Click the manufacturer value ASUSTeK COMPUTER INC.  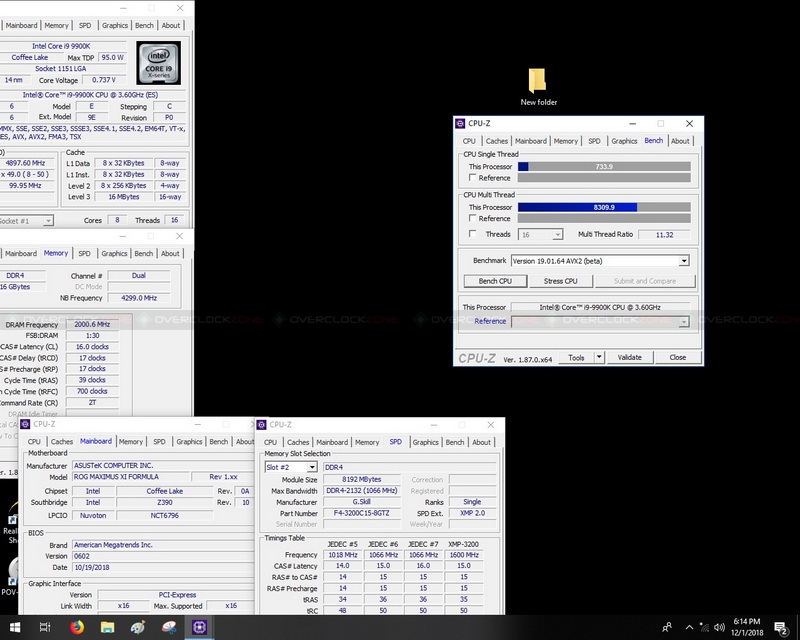point(162,465)
